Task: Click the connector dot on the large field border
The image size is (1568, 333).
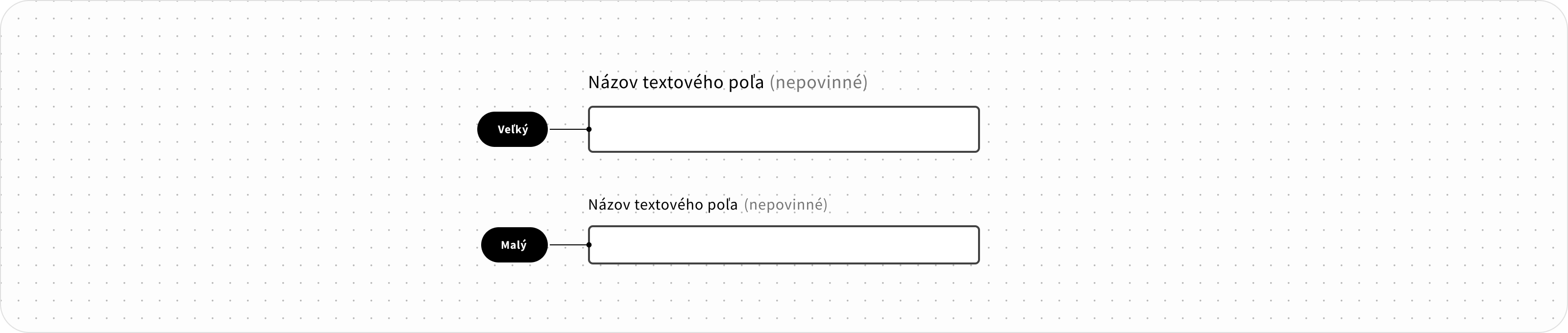Action: pos(588,129)
